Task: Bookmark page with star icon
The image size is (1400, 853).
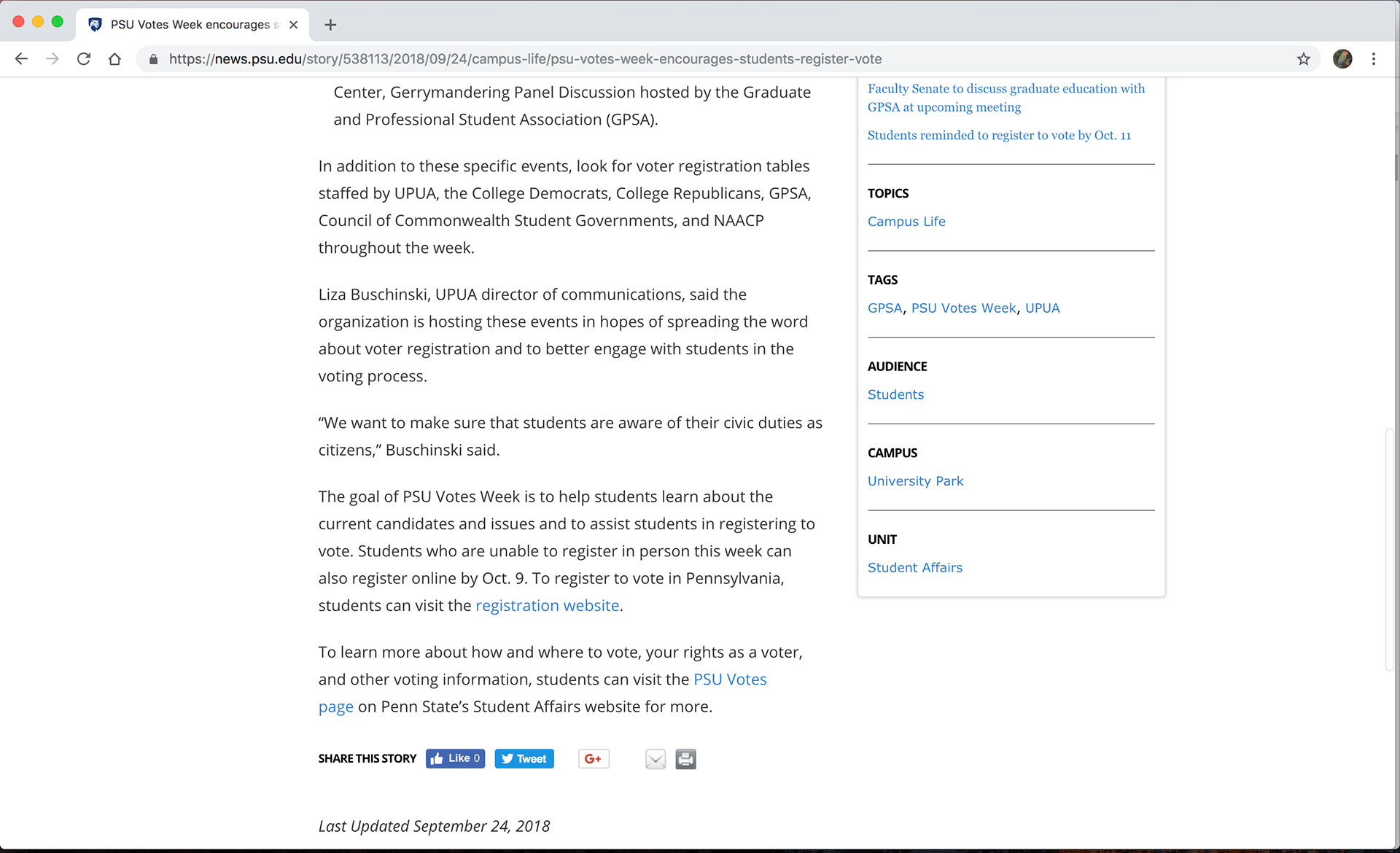Action: tap(1304, 59)
